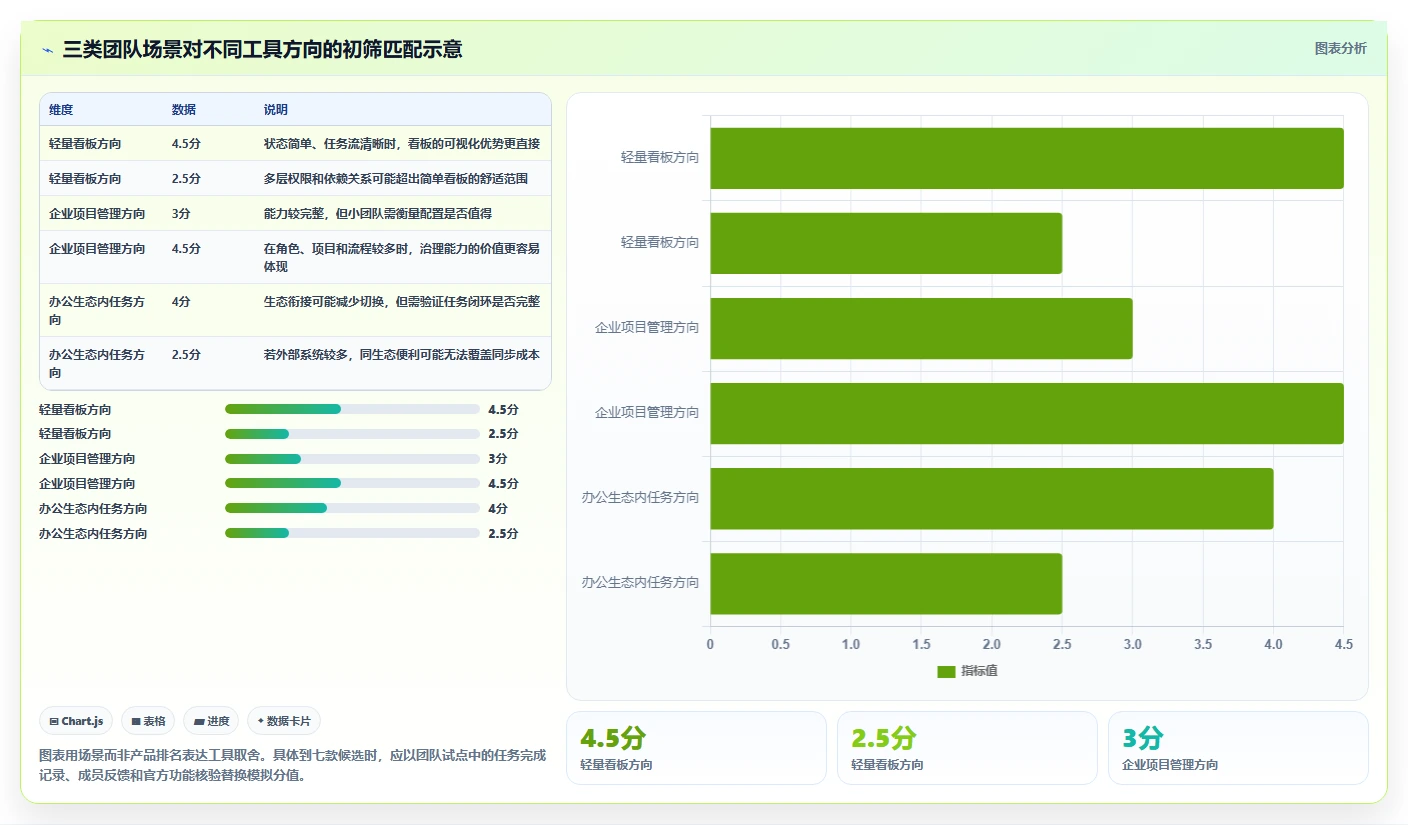Click the 轻量看板方向 chart bar reaching 2.5

886,243
